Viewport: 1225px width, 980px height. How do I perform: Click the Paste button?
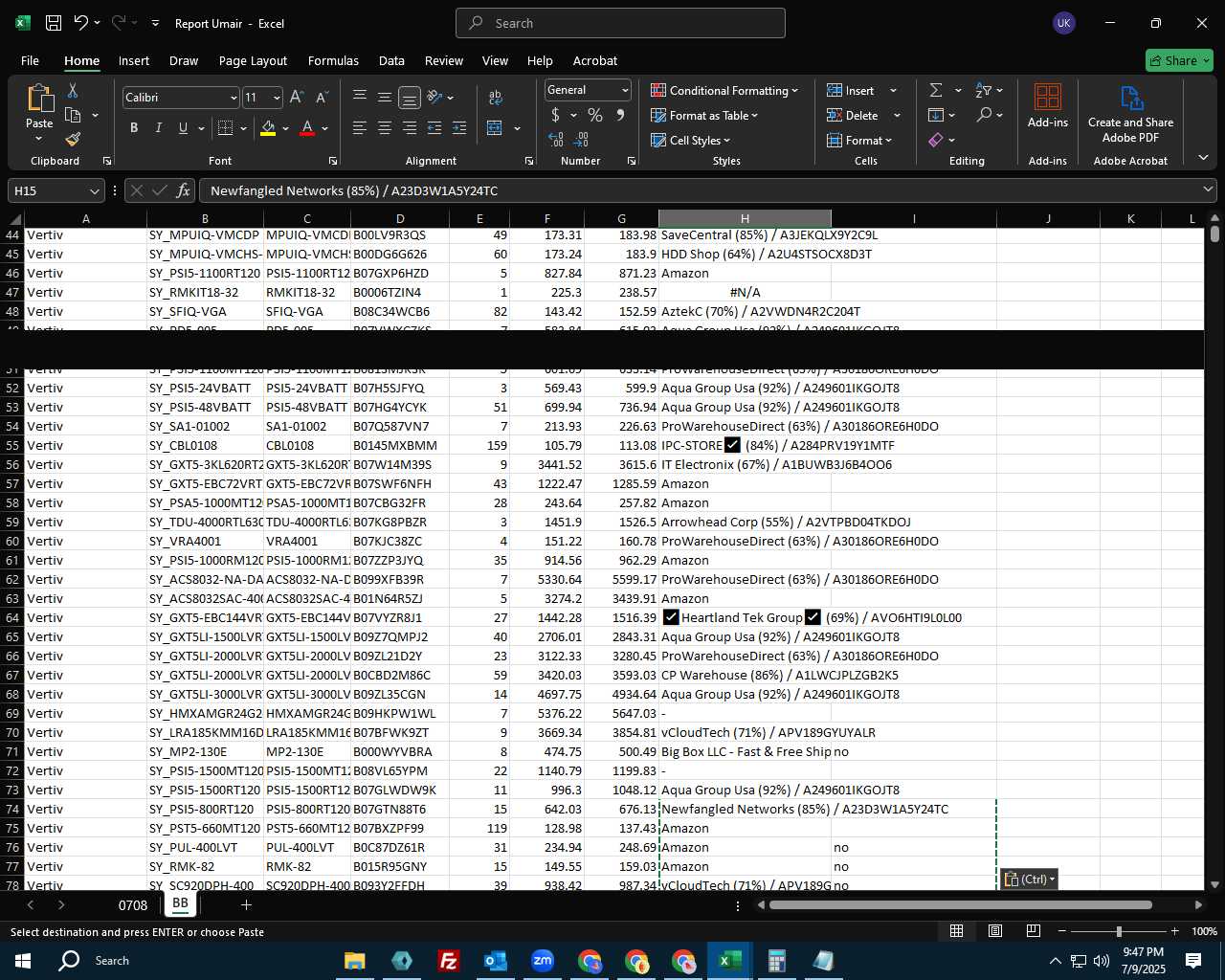39,113
